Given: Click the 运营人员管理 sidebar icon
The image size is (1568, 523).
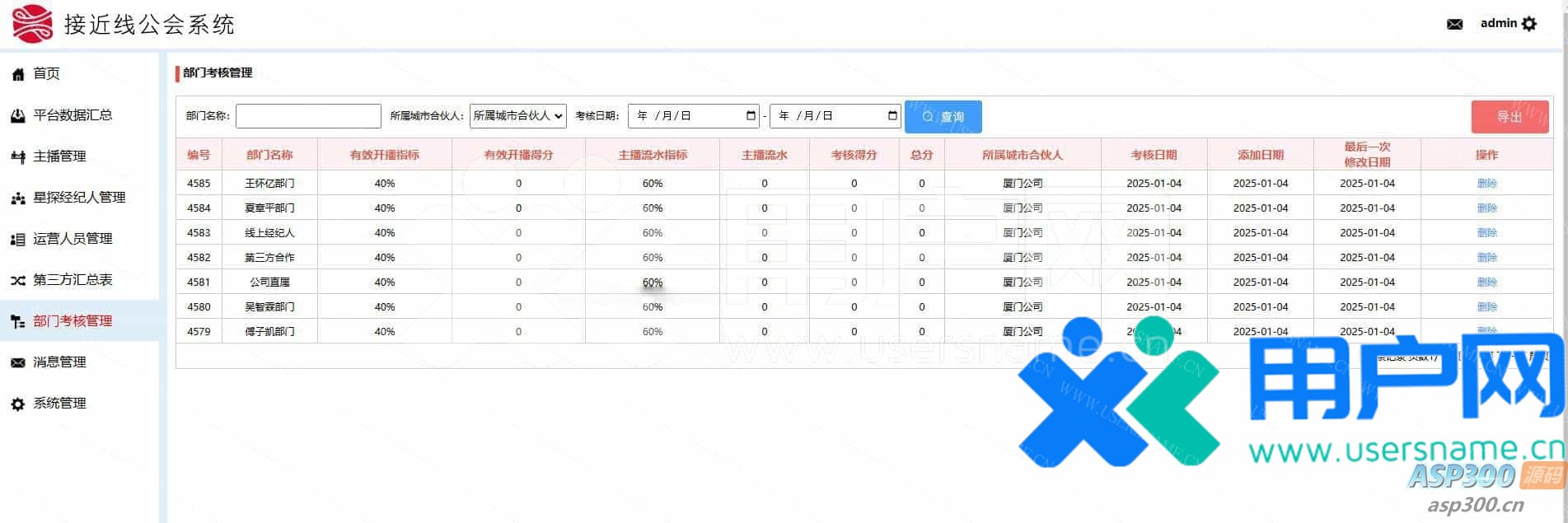Looking at the screenshot, I should (x=17, y=240).
